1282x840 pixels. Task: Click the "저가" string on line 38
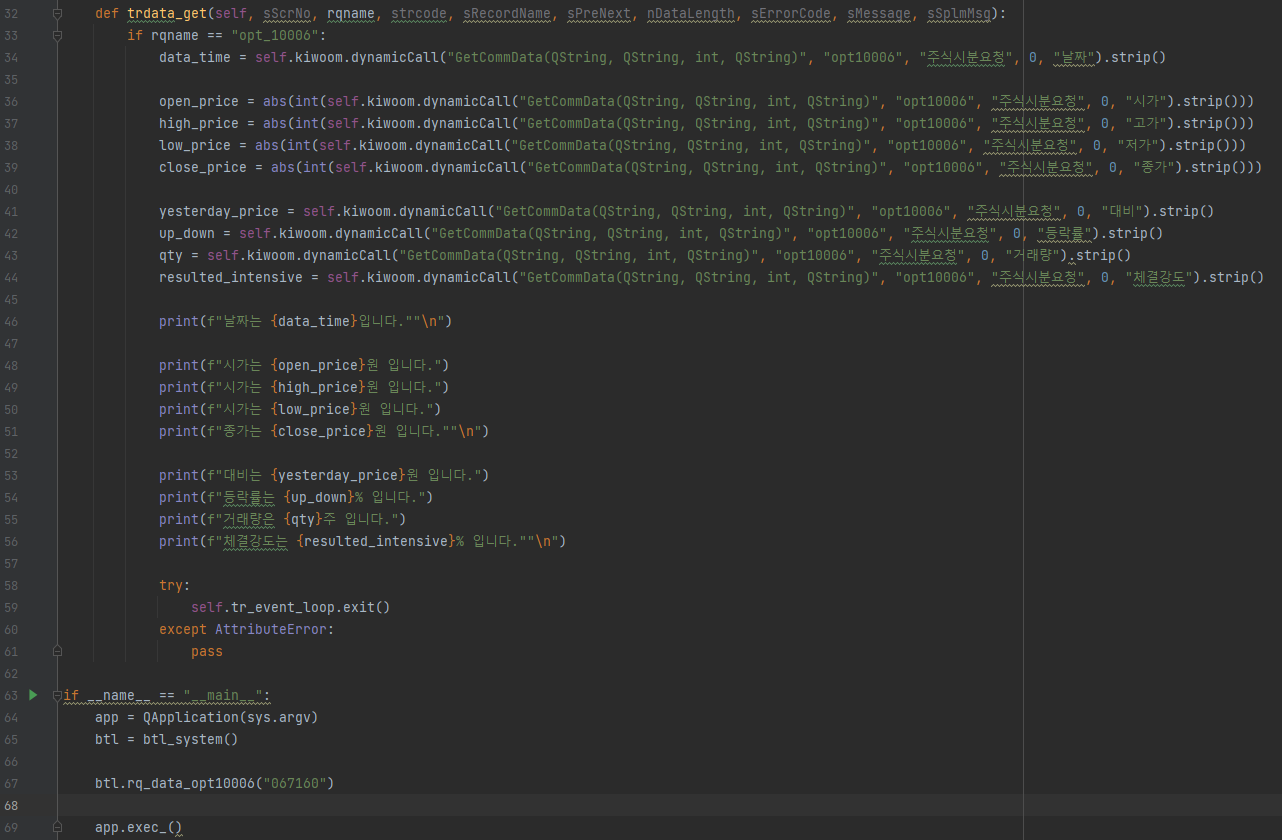pos(1140,145)
